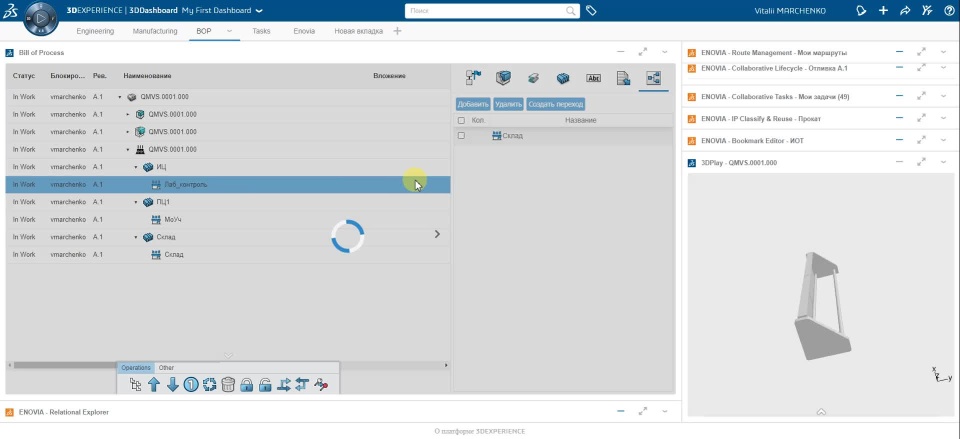
Task: Click the tag icon beside the search box
Action: (x=591, y=10)
